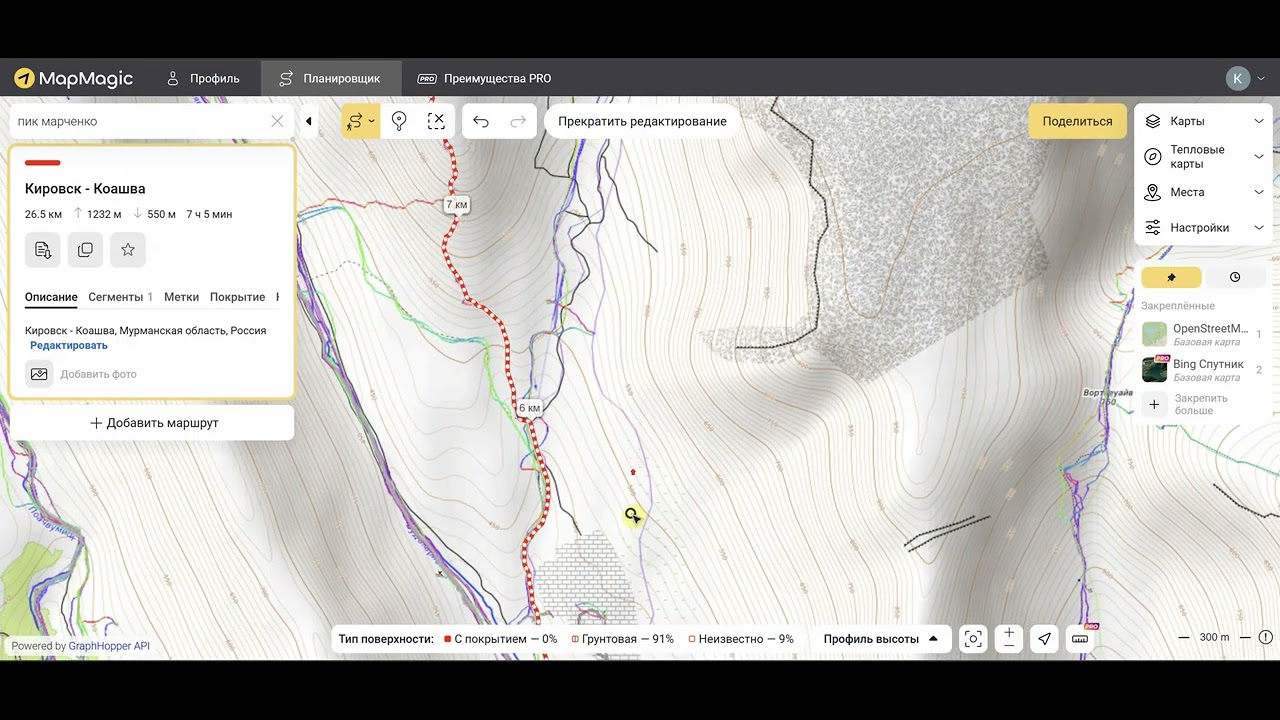Switch to pinned maps toggle

(x=1171, y=277)
